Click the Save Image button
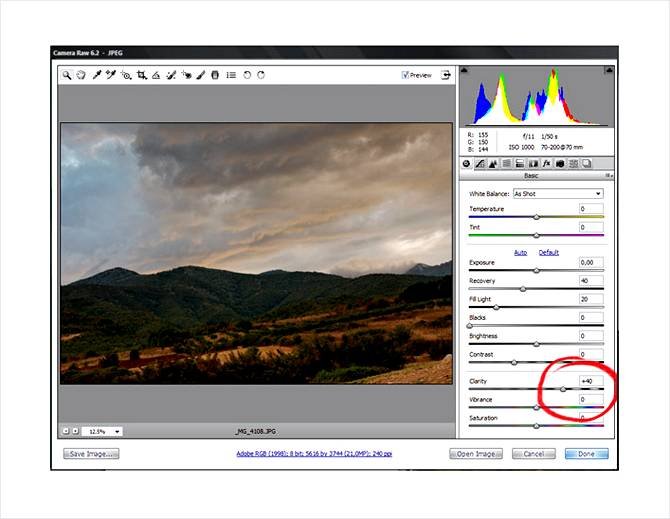This screenshot has width=670, height=519. click(92, 453)
